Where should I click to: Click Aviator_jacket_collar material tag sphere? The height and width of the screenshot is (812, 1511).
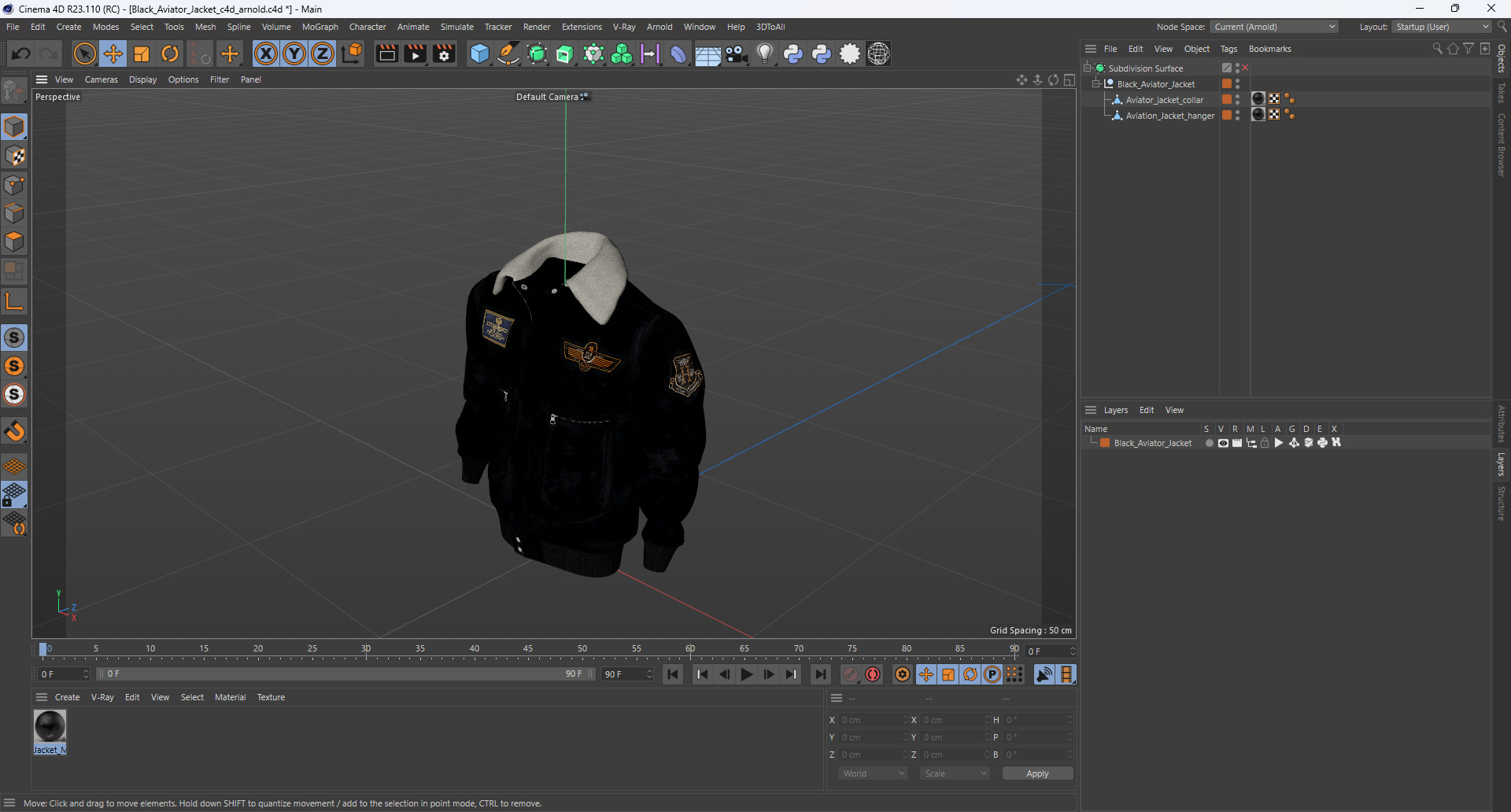click(x=1258, y=99)
